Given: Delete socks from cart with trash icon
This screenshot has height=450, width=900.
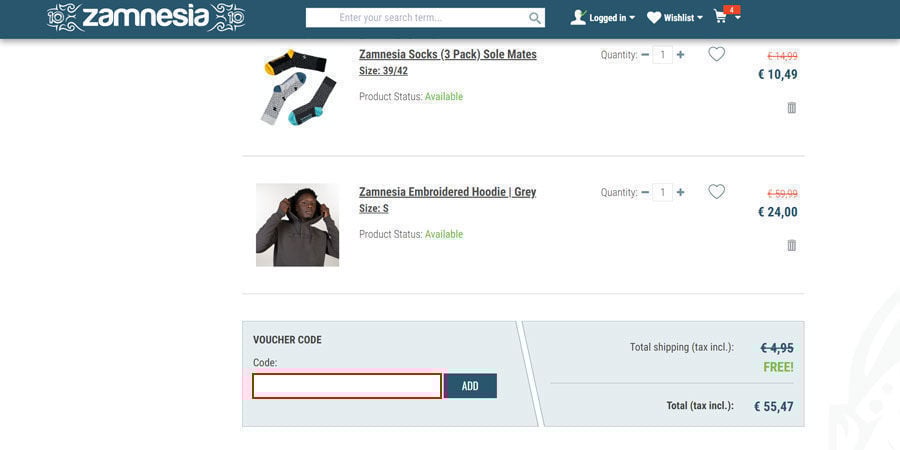Looking at the screenshot, I should [x=792, y=108].
